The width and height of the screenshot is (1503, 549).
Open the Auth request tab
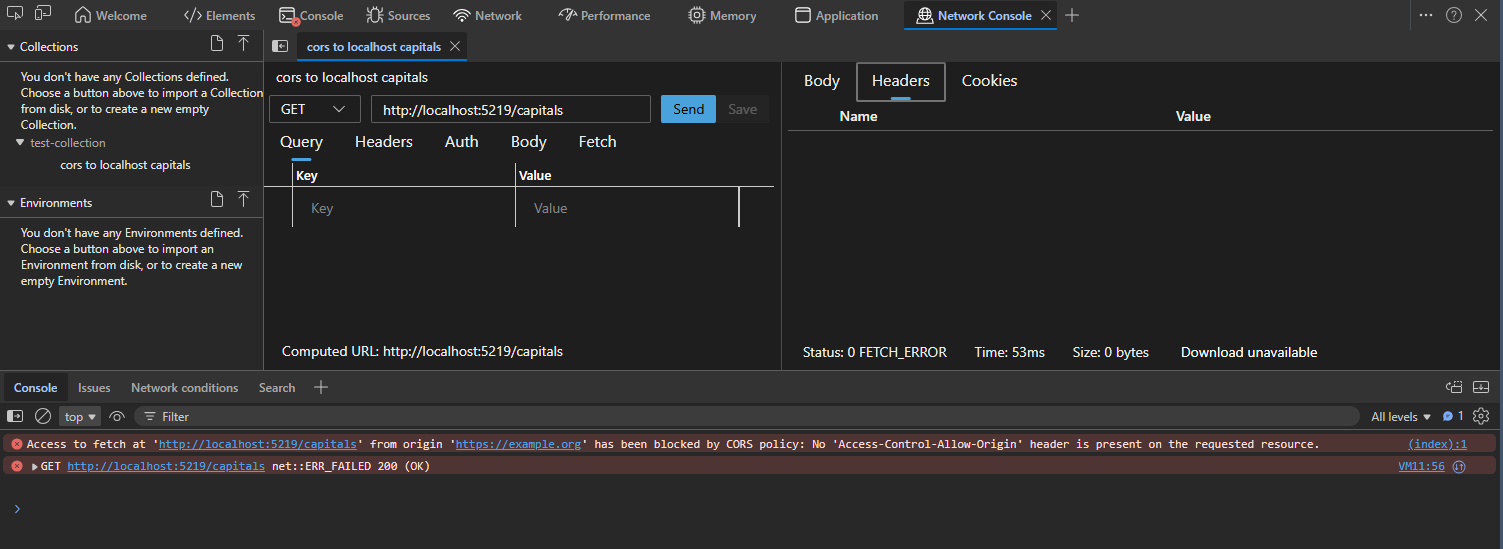coord(461,142)
